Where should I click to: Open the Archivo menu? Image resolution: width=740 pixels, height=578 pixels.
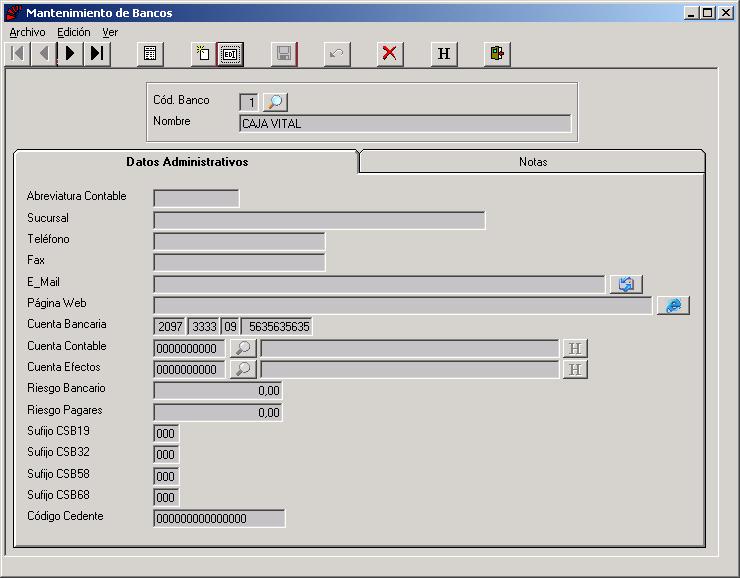(27, 32)
